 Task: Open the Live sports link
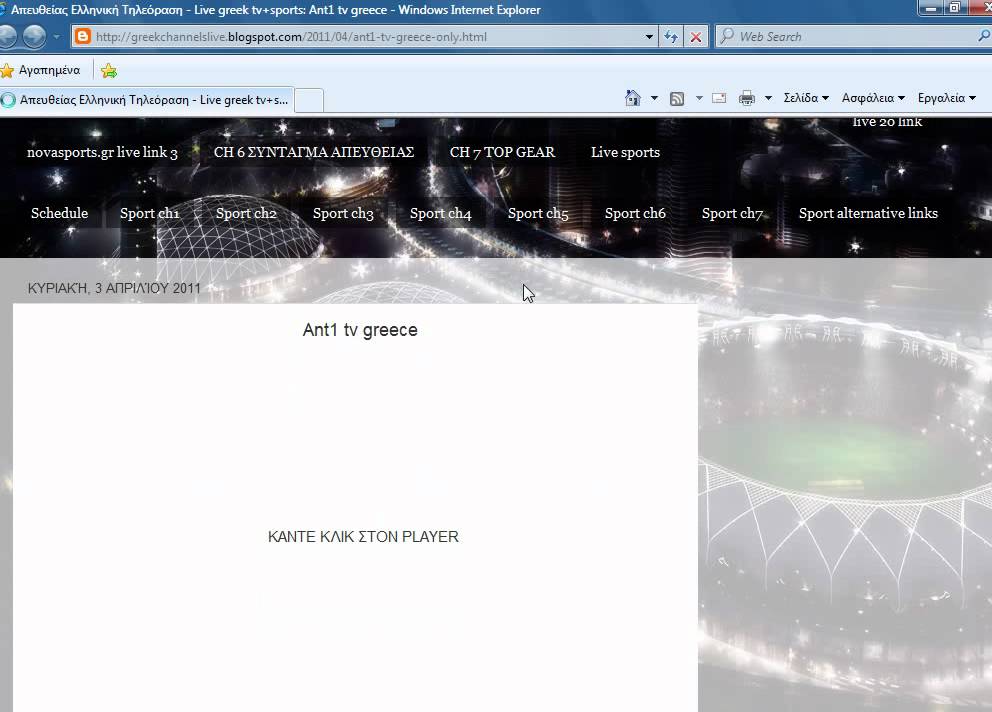625,153
